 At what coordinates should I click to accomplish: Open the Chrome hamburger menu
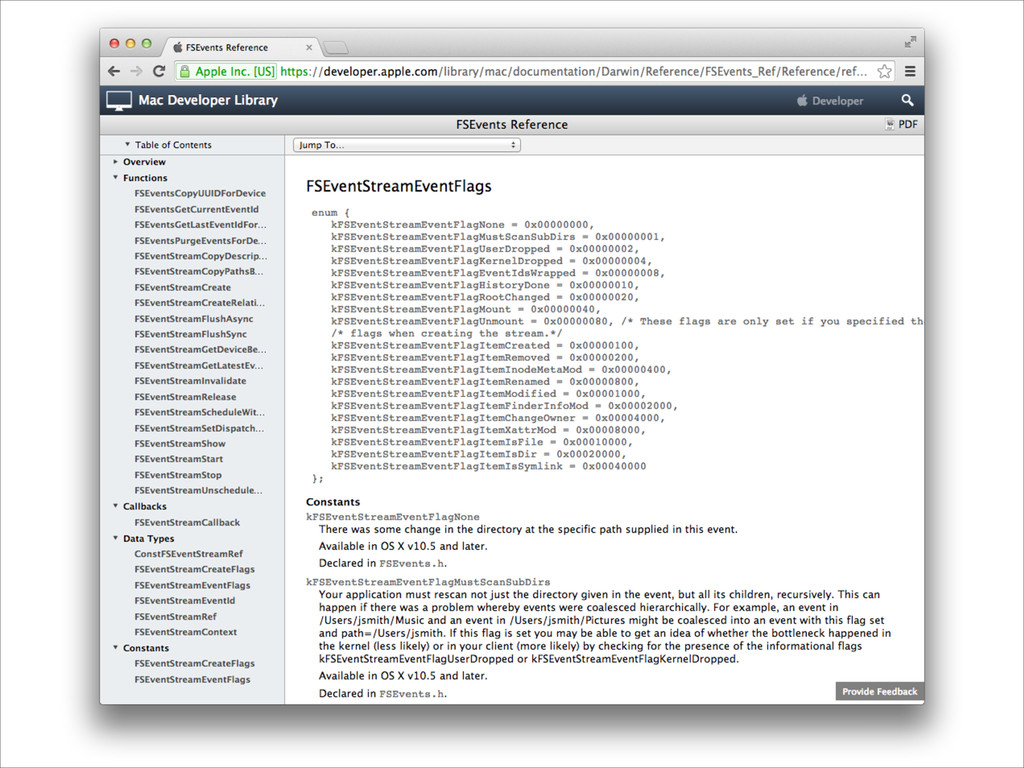pos(910,71)
